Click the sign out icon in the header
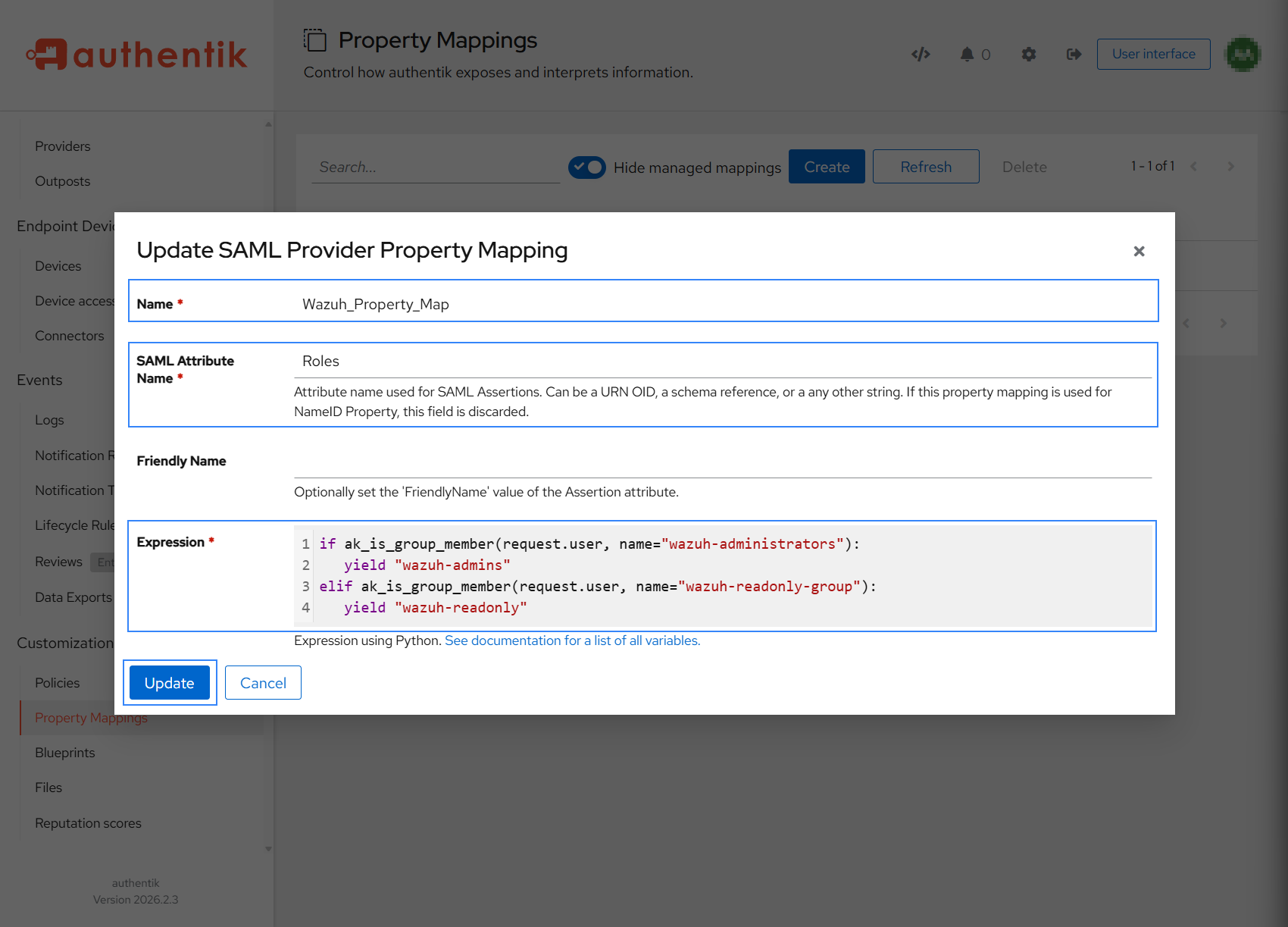Screen dimensions: 1288x927 tap(1074, 54)
